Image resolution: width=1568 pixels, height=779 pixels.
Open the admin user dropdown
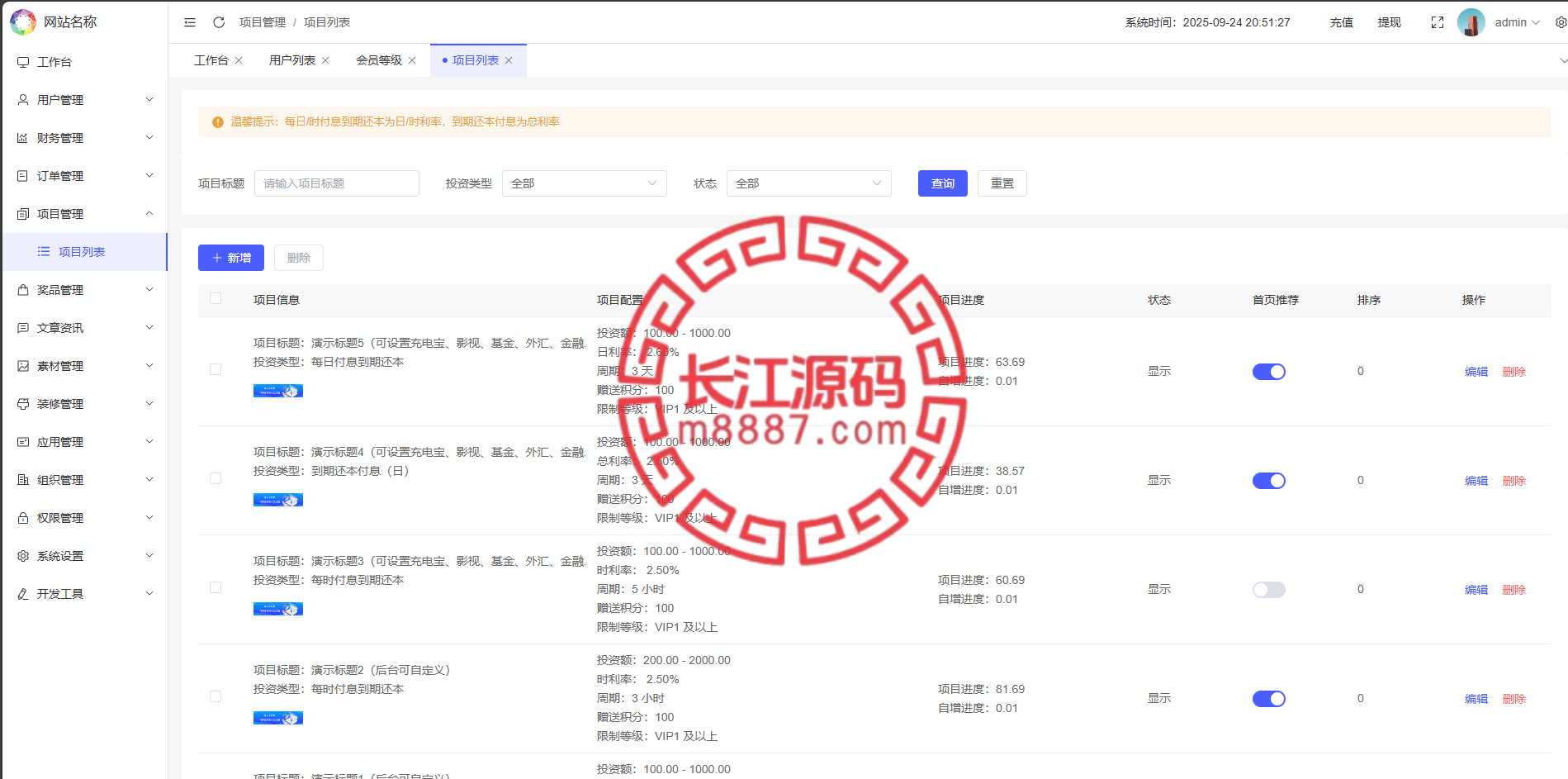pos(1517,22)
